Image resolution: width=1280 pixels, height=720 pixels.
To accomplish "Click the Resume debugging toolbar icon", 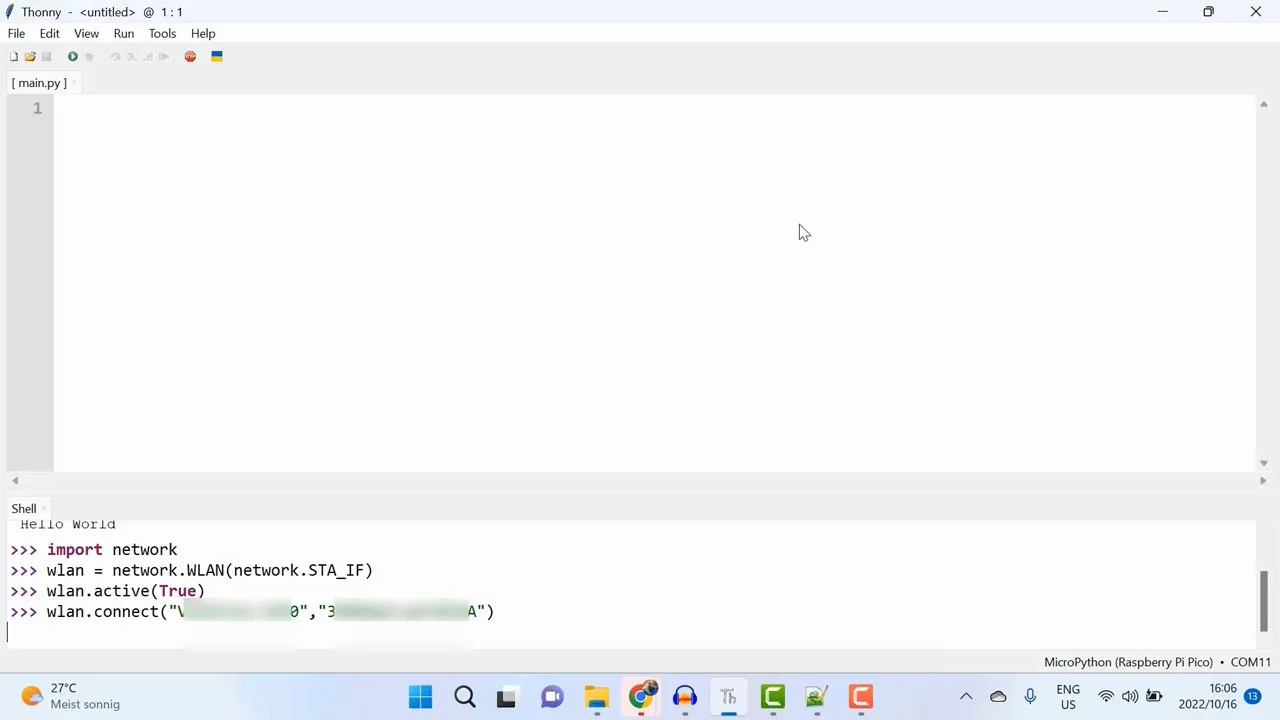I will (163, 57).
